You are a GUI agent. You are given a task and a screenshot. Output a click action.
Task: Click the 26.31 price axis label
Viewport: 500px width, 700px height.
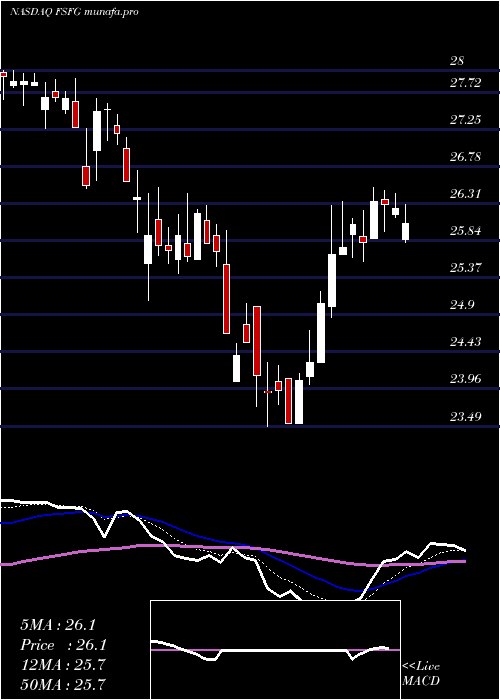tap(465, 194)
